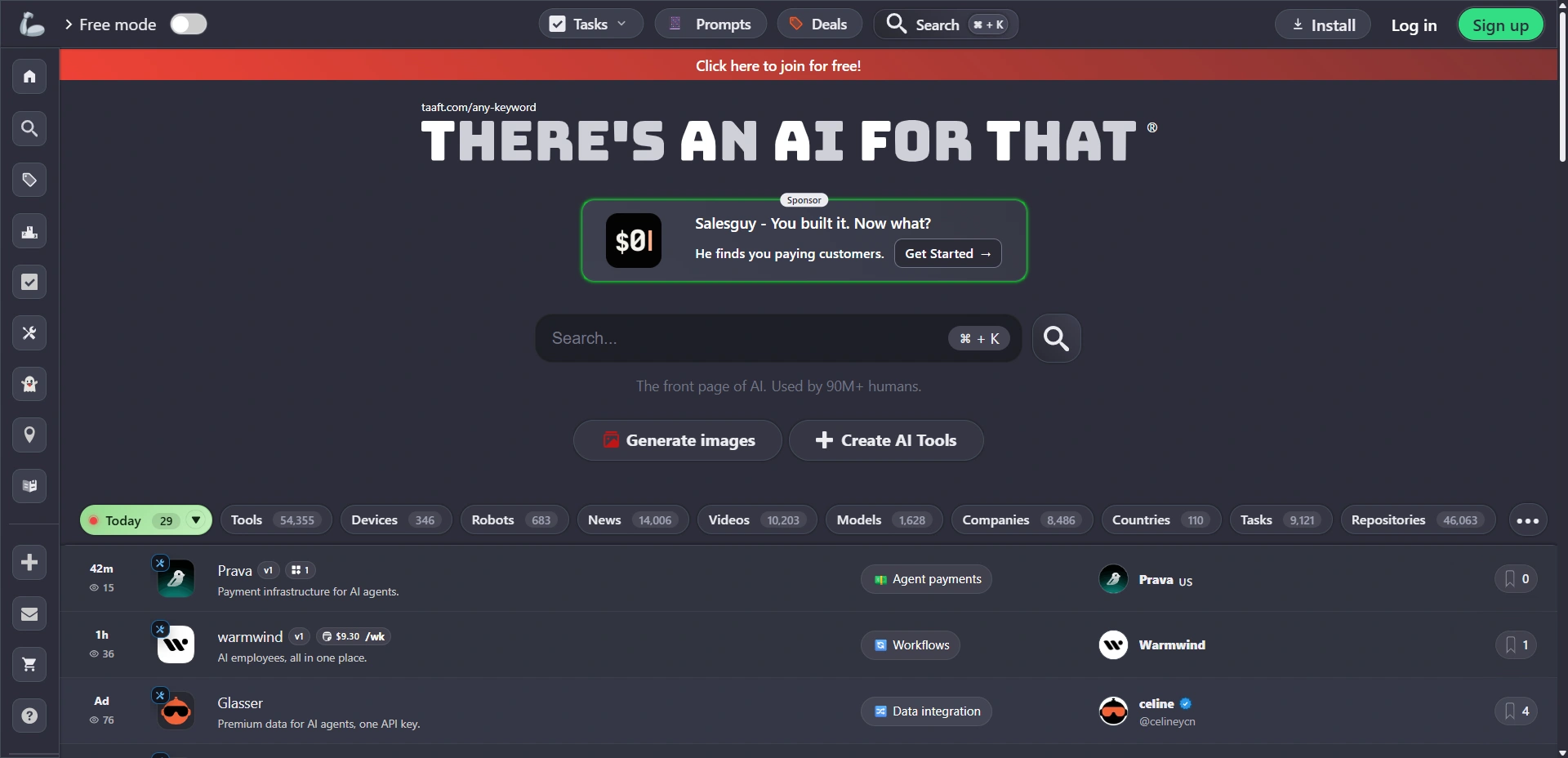Select the Models 1,628 tab
This screenshot has height=758, width=1568.
[x=884, y=520]
